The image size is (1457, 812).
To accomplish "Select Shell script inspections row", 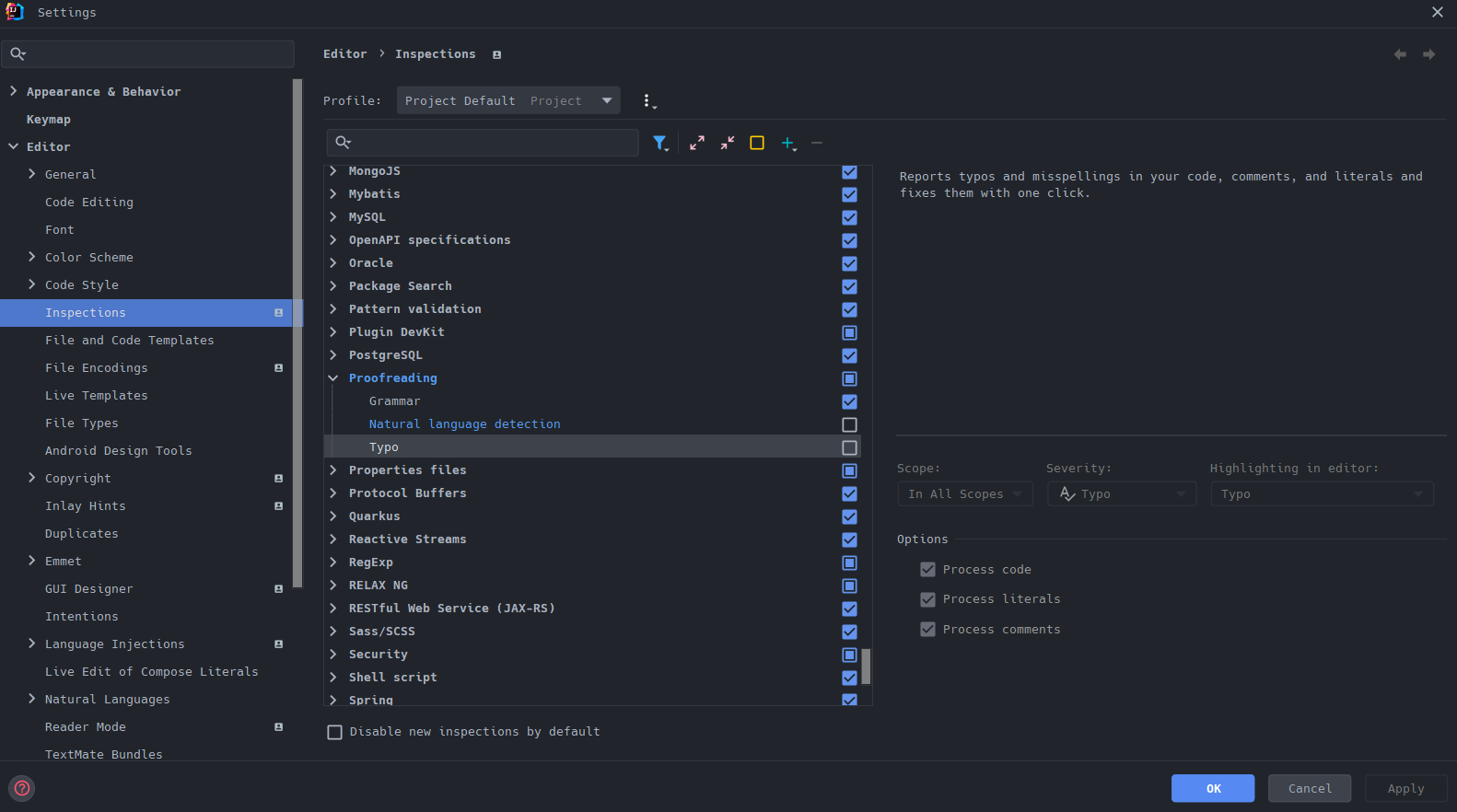I will (592, 678).
